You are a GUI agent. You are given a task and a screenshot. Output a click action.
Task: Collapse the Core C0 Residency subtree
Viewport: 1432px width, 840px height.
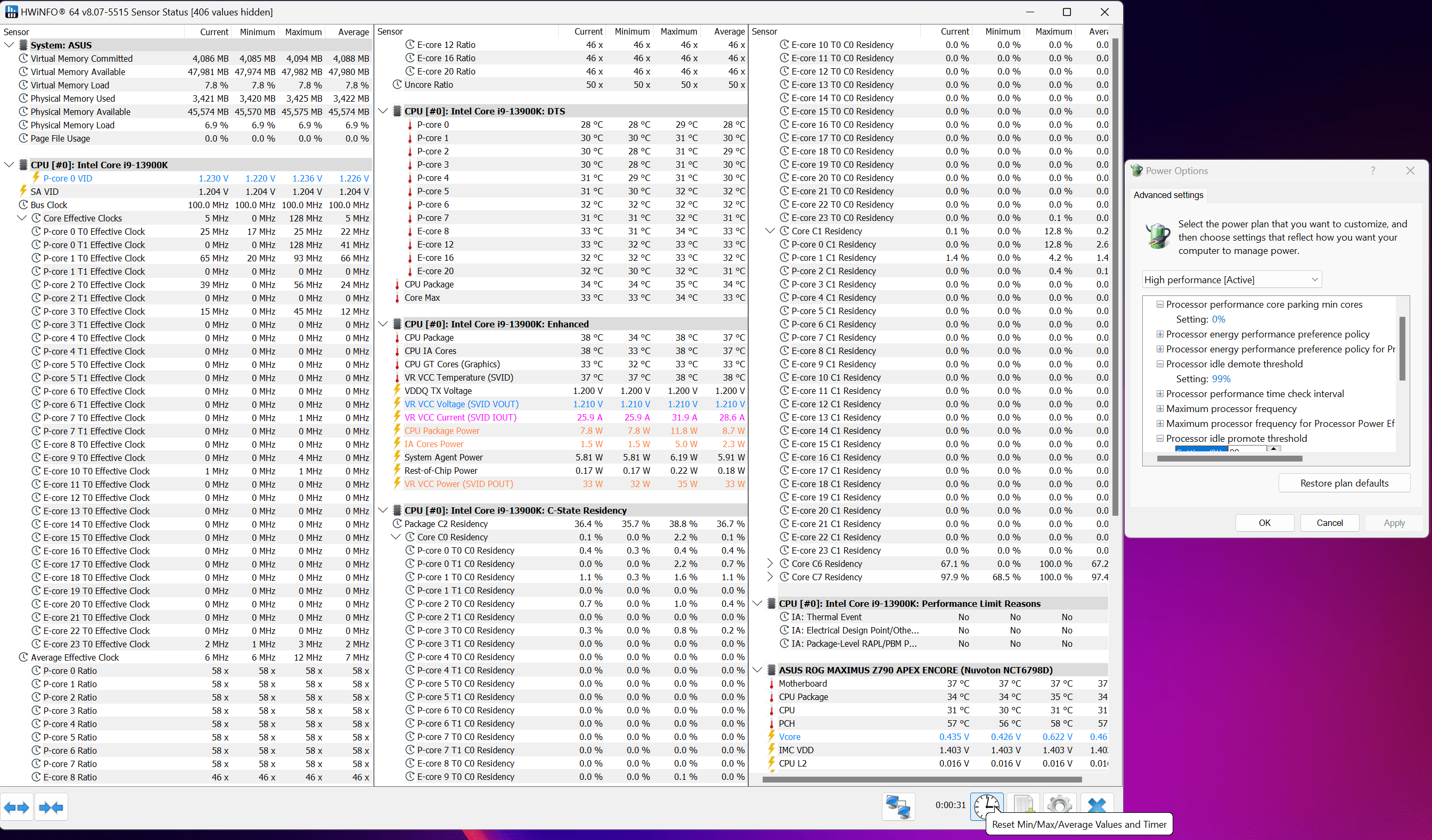(x=396, y=537)
